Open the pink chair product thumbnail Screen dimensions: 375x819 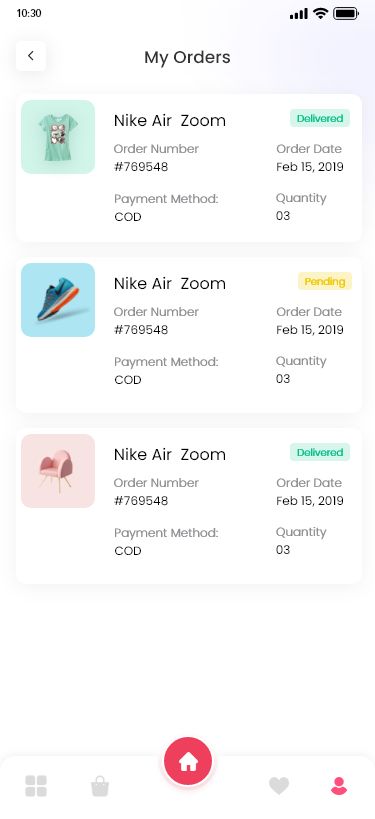58,471
